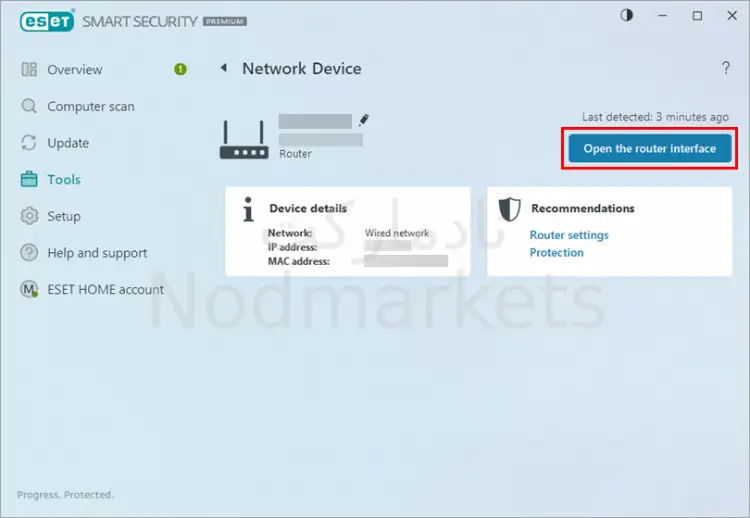Click the Setup gear icon
This screenshot has width=750, height=518.
tap(29, 216)
